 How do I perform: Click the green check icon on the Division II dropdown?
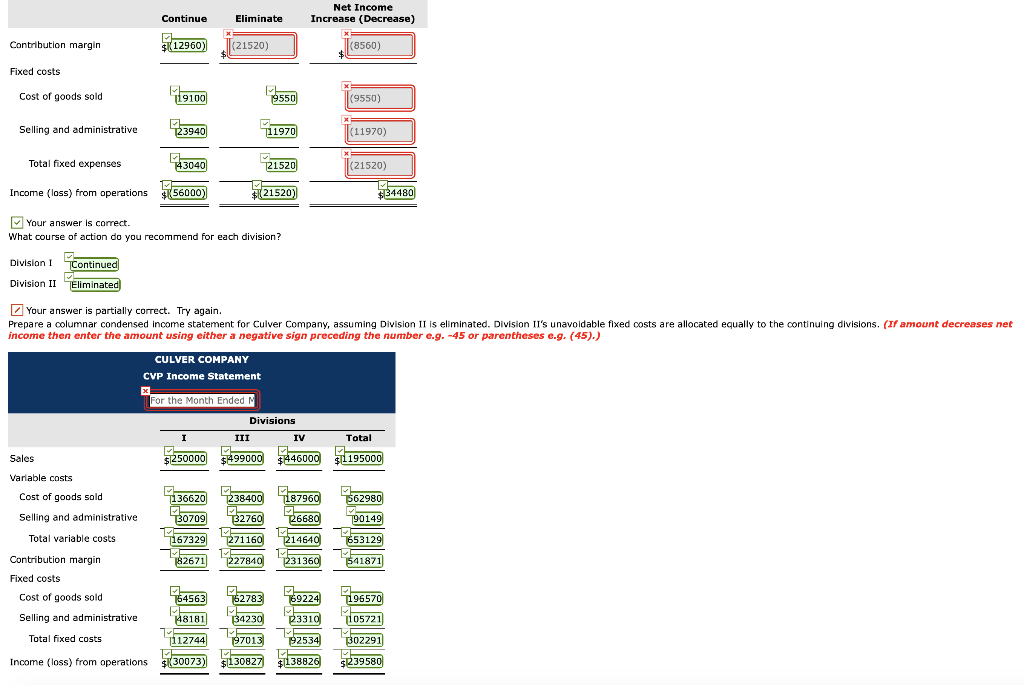(69, 278)
